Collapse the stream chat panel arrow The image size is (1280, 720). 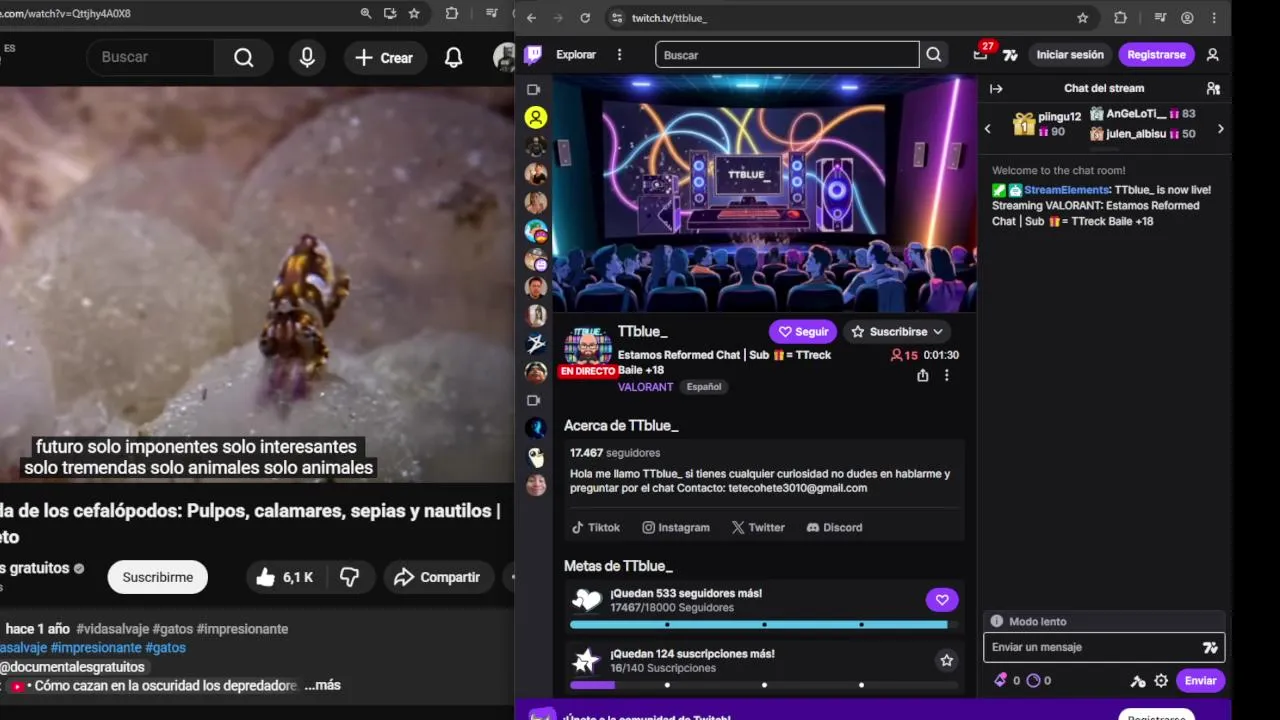996,89
